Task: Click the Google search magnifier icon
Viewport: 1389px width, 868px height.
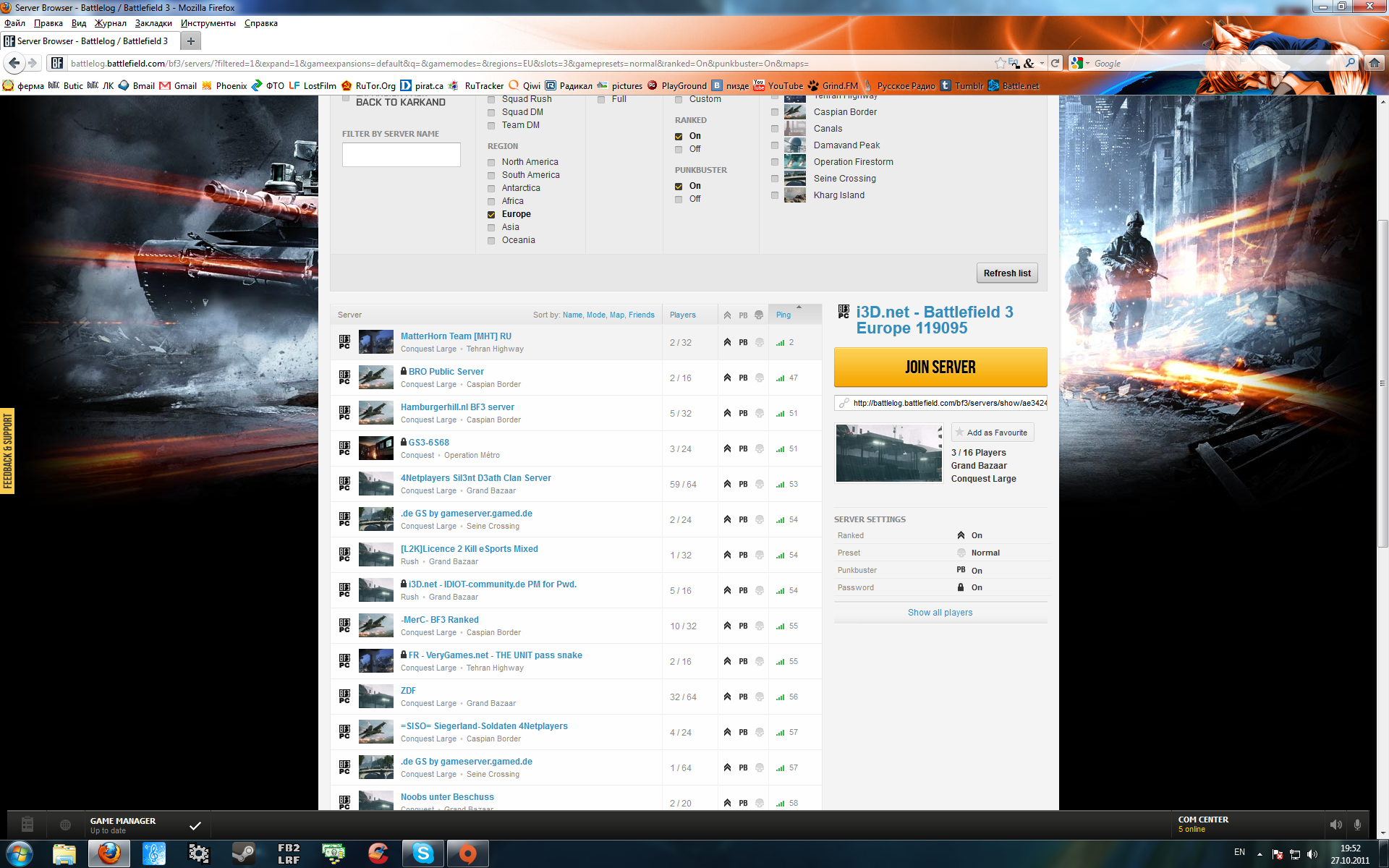Action: tap(1350, 63)
